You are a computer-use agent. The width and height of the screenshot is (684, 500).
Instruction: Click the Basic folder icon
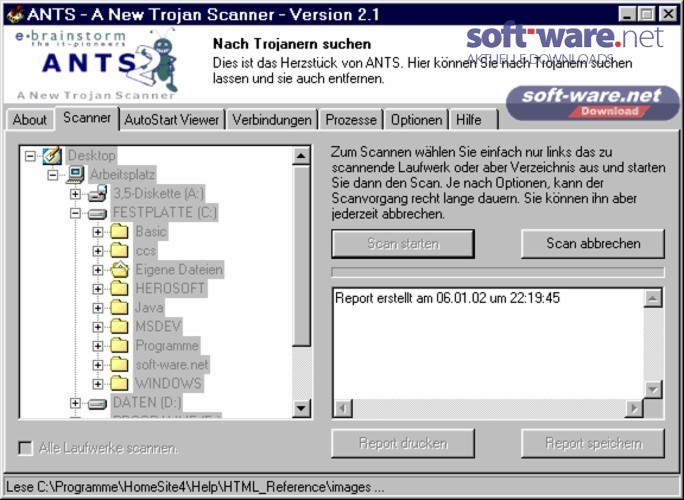point(119,232)
